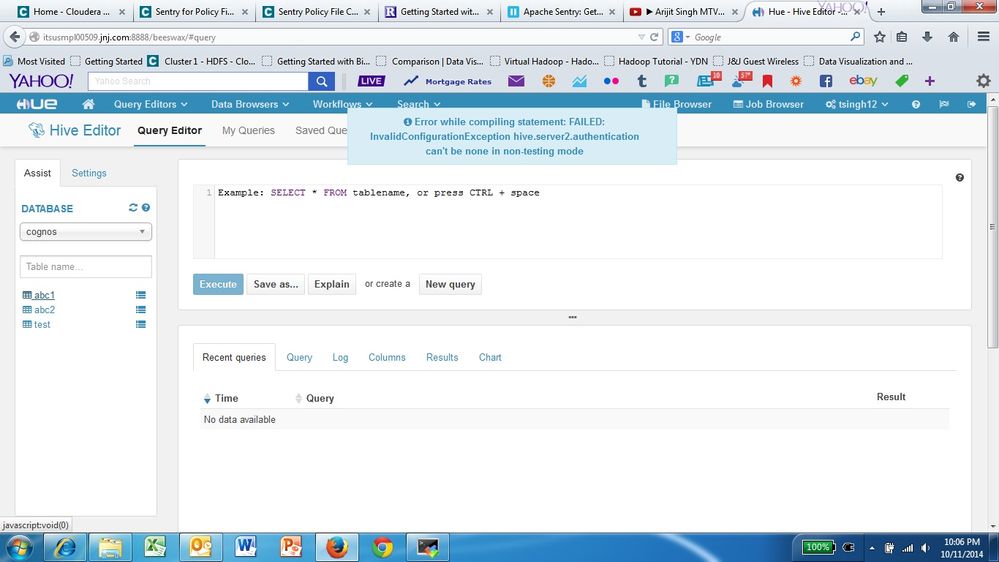Open the Chart tab
999x562 pixels.
click(x=490, y=357)
